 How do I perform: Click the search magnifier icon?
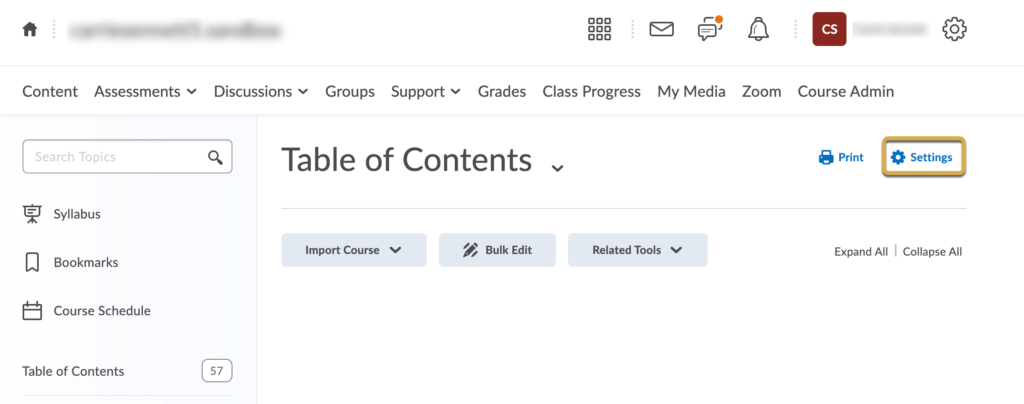click(x=215, y=157)
